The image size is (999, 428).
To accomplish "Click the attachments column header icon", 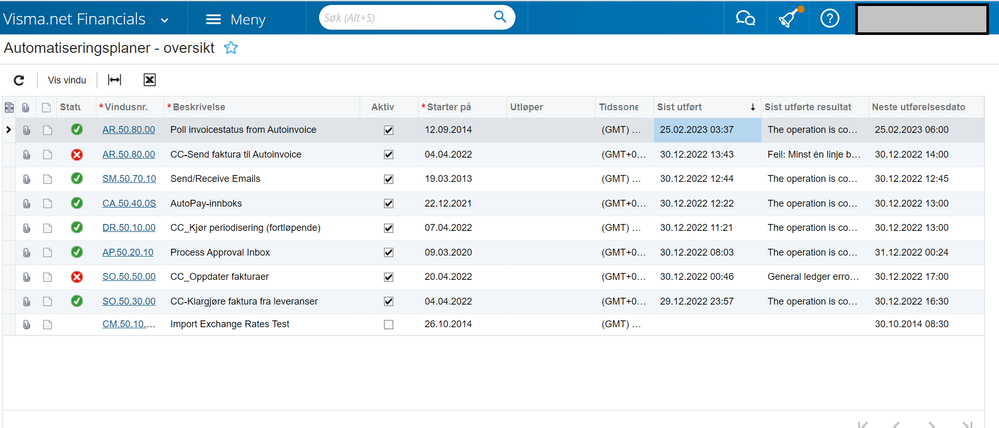I will point(26,108).
